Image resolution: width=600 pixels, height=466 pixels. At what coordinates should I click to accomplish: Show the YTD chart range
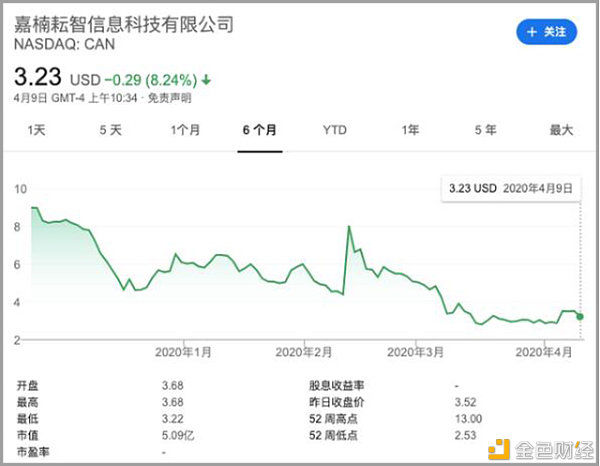click(x=335, y=130)
